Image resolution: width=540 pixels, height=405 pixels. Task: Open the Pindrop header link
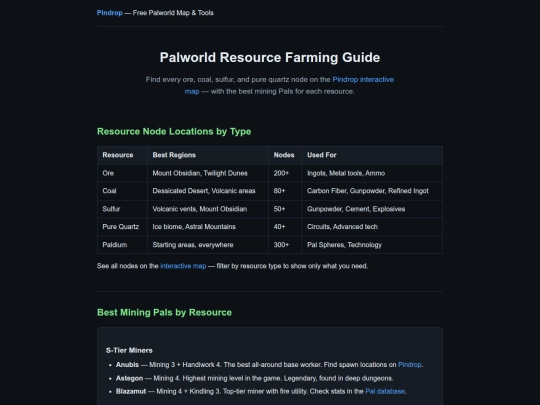[x=110, y=13]
